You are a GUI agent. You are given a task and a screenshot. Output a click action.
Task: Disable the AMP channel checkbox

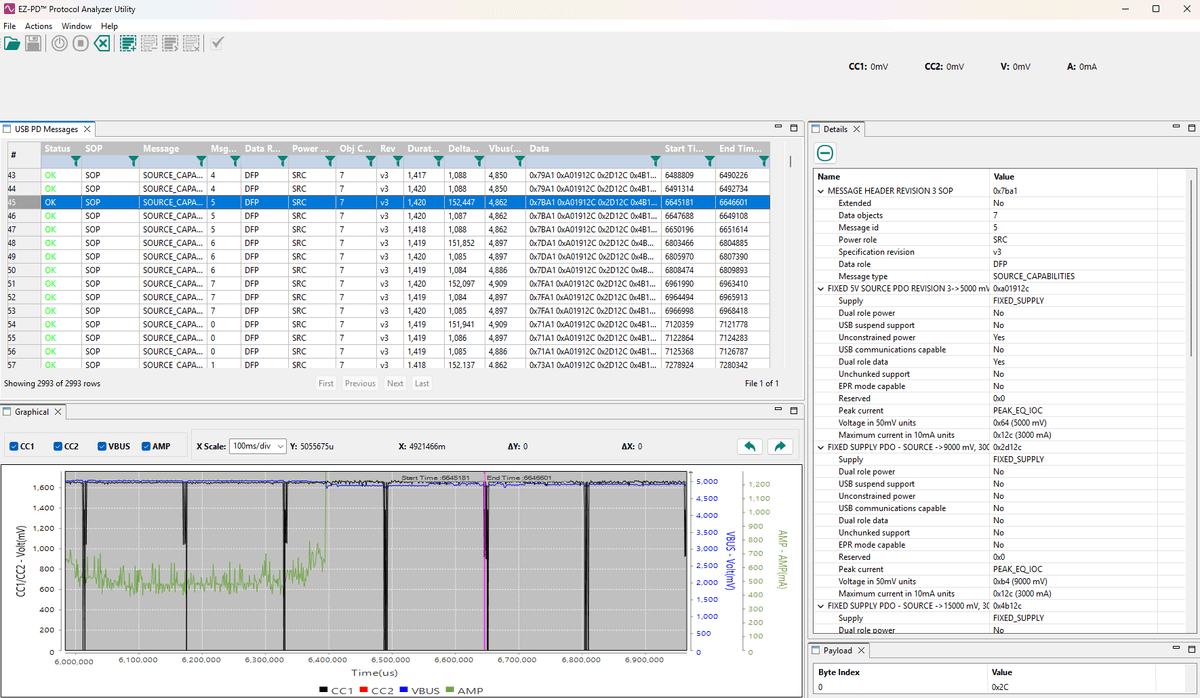(x=147, y=446)
